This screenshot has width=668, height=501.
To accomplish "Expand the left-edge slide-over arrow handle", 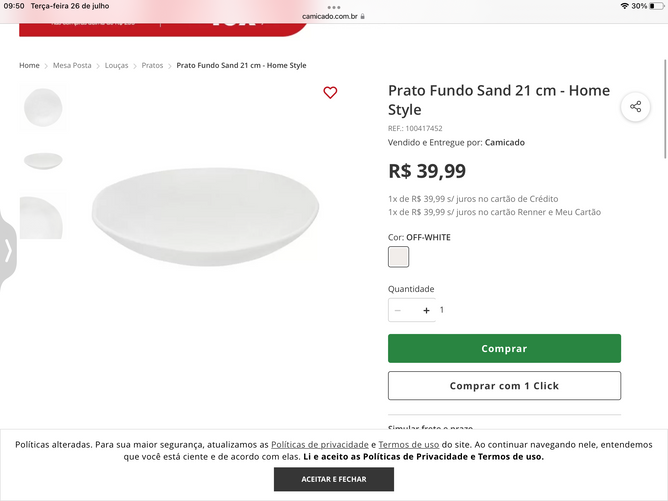I will (8, 250).
